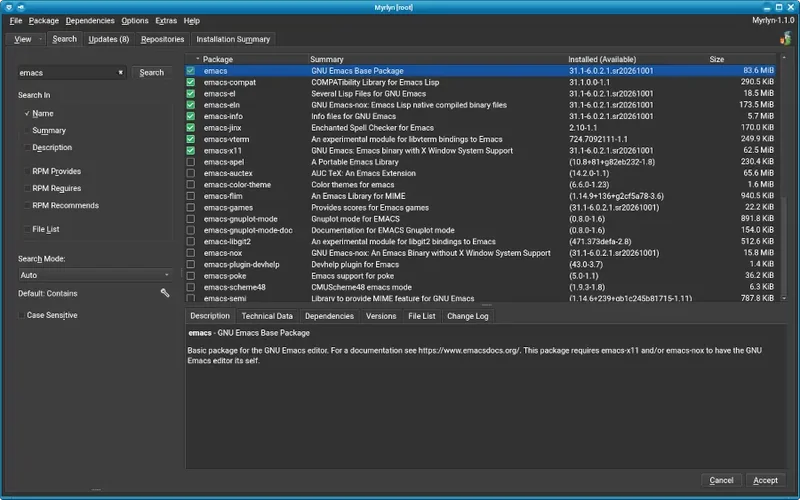Enable the Description search-in checkbox
Screen dimensions: 800x500
pyautogui.click(x=27, y=147)
